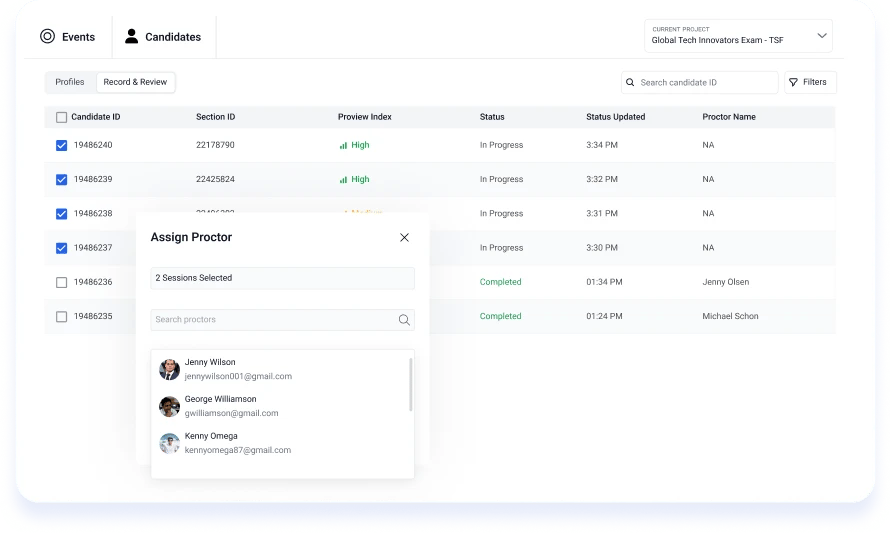This screenshot has width=890, height=533.
Task: Click the magnifier icon in candidate search
Action: coord(630,82)
